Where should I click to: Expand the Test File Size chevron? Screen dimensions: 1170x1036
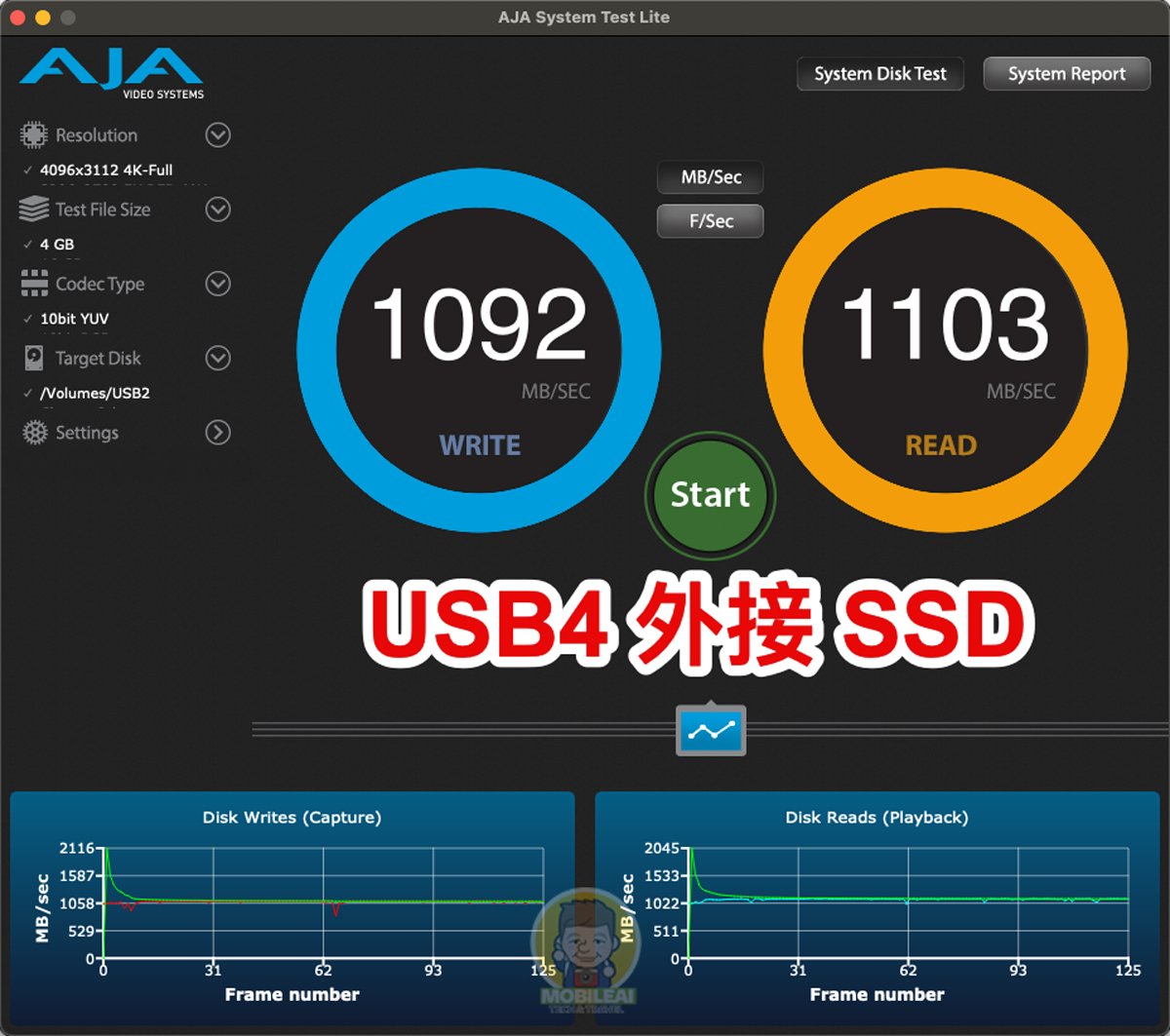218,209
